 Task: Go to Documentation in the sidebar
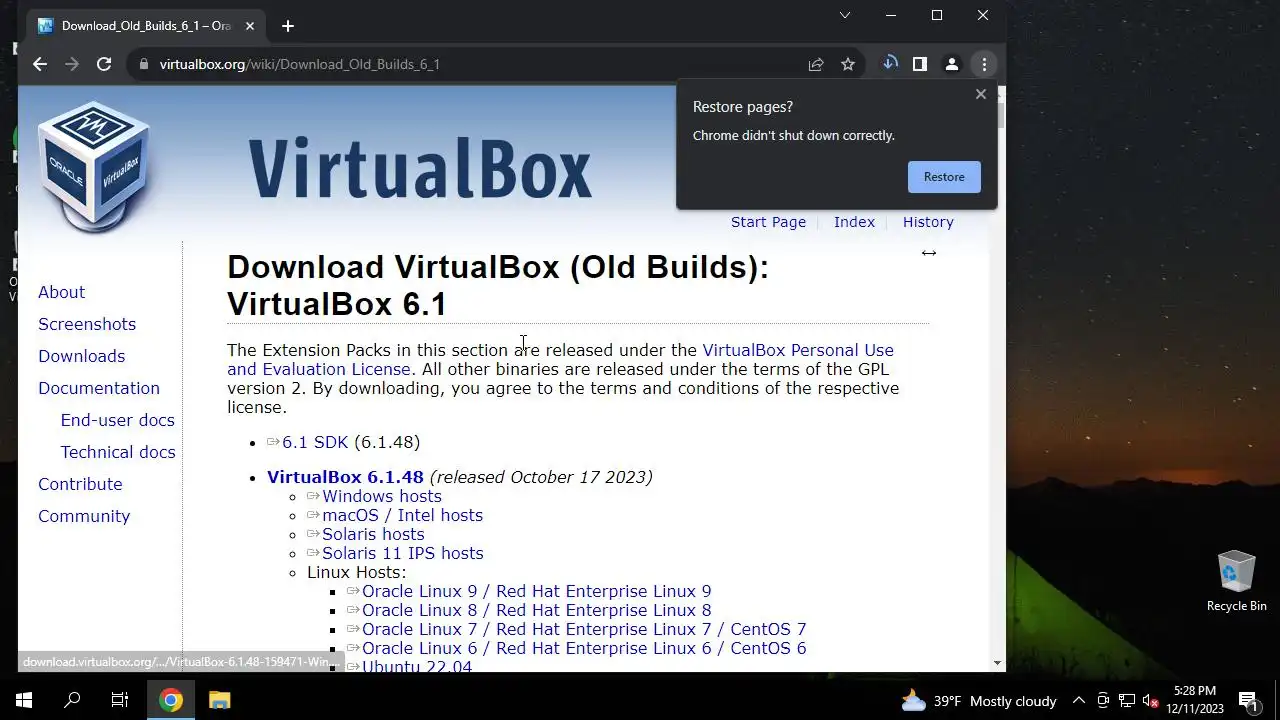click(99, 388)
